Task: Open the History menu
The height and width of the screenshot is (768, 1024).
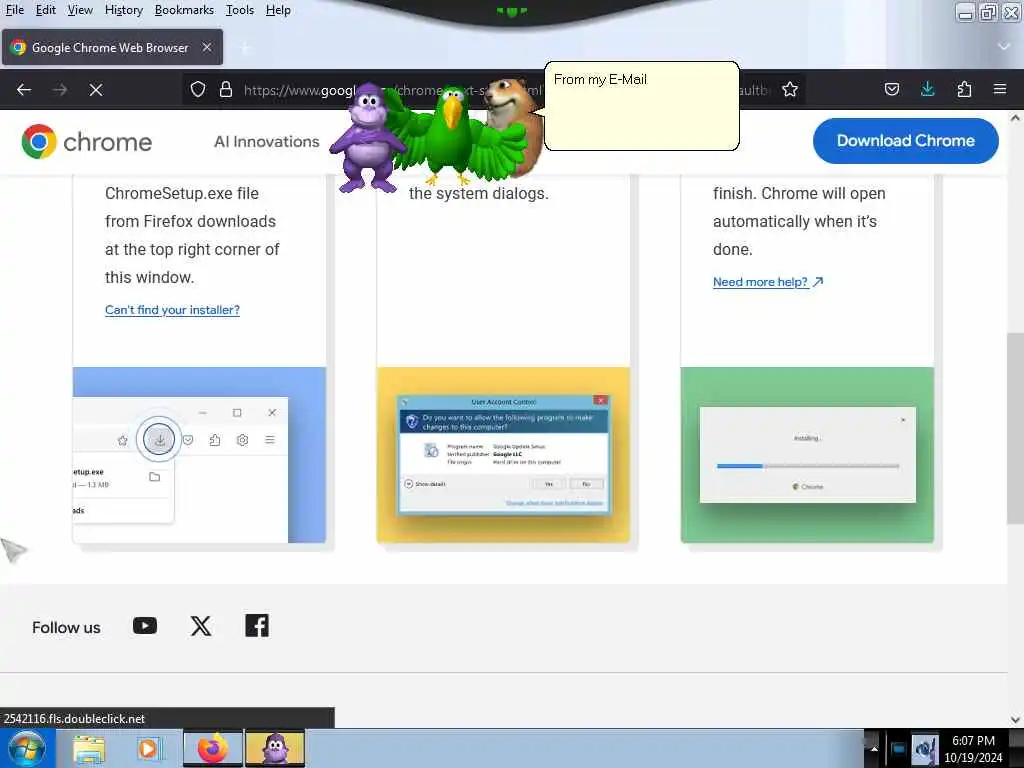Action: coord(123,10)
